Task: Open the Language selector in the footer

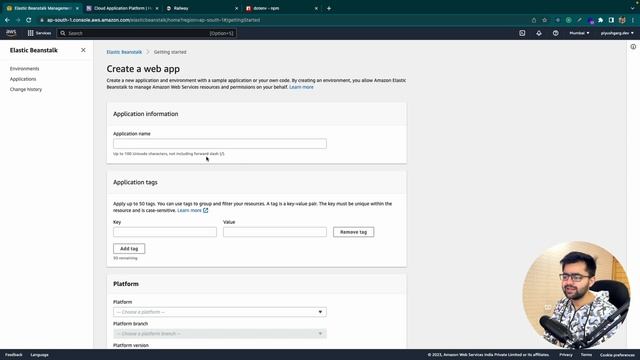Action: click(40, 355)
